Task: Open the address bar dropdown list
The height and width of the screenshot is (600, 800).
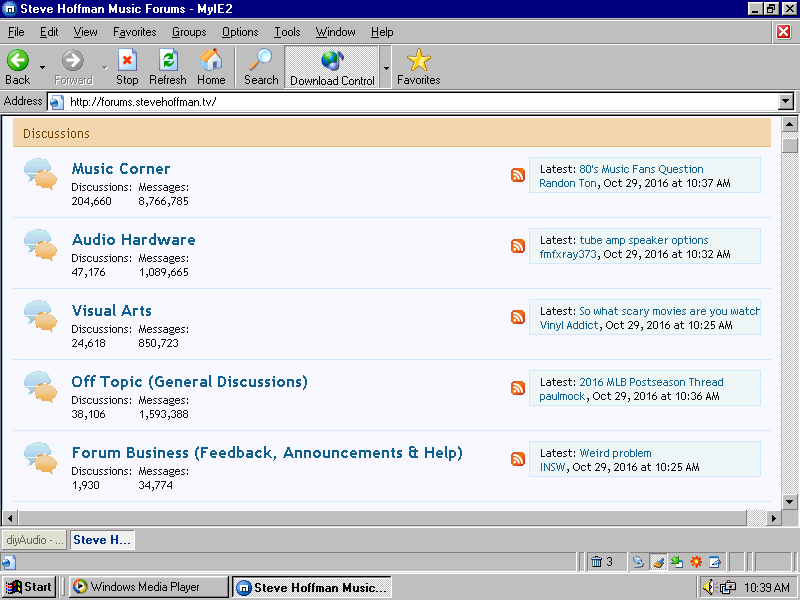Action: [786, 102]
